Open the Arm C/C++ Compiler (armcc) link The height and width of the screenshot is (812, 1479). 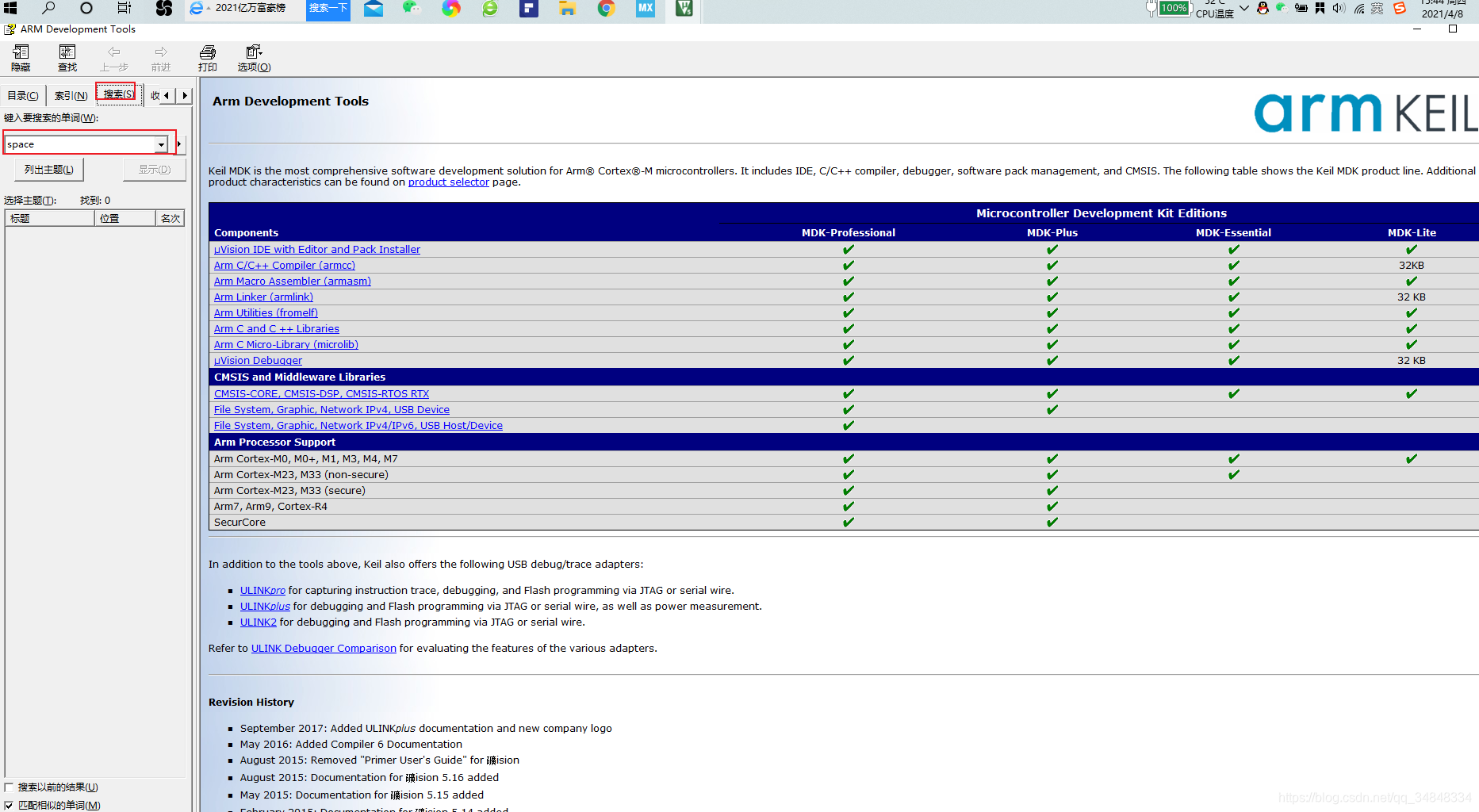click(x=285, y=265)
